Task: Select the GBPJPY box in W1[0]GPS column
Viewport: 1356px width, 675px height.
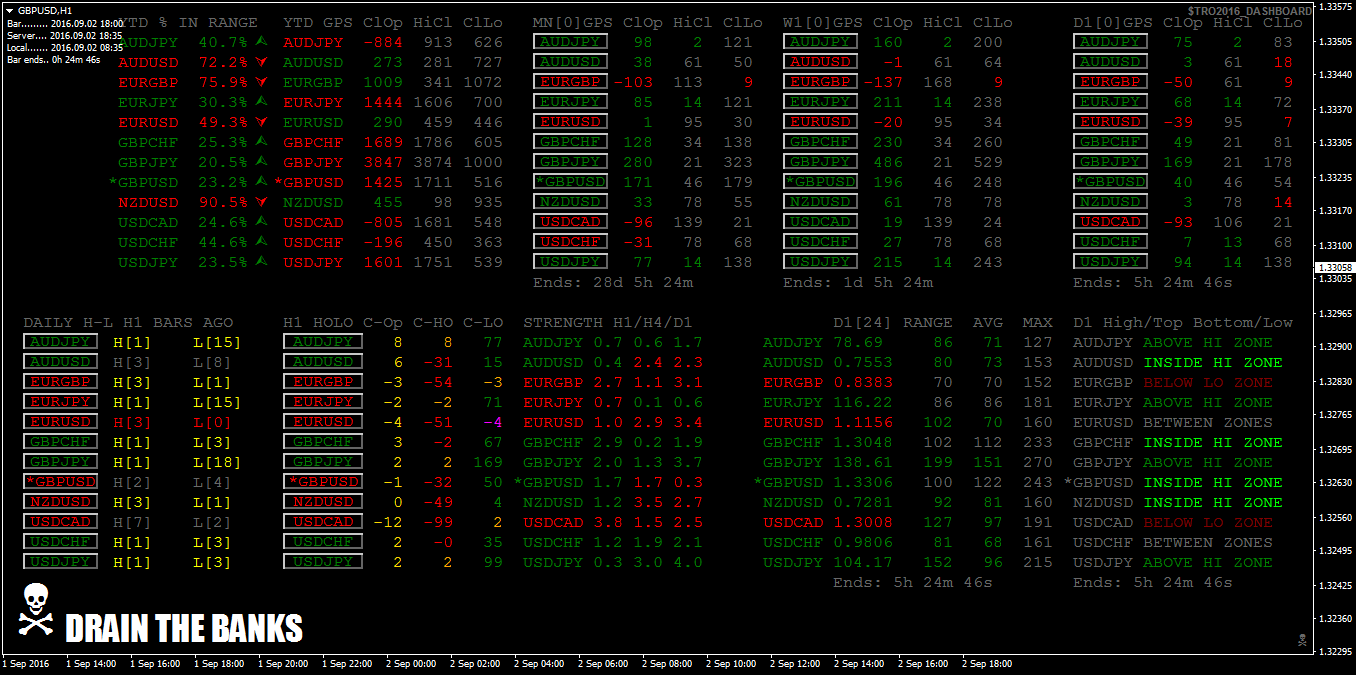Action: point(820,161)
